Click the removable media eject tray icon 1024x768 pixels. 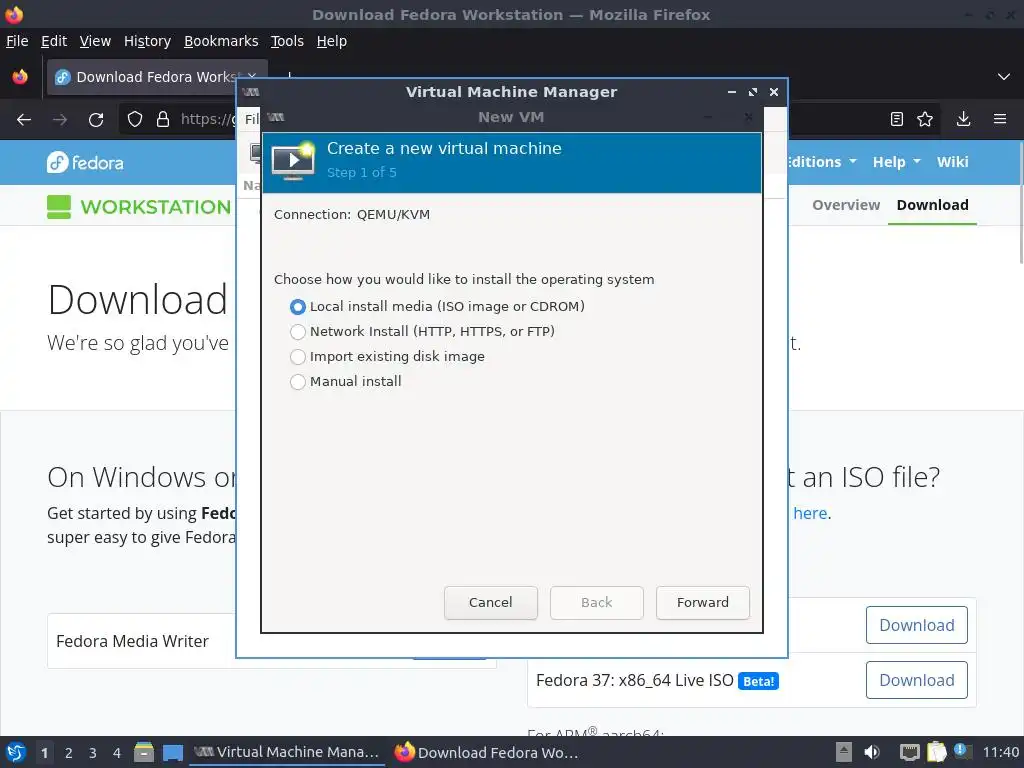pyautogui.click(x=844, y=752)
